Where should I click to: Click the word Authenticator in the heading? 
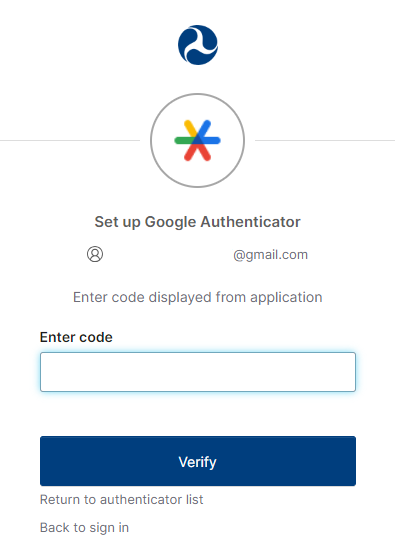[250, 222]
